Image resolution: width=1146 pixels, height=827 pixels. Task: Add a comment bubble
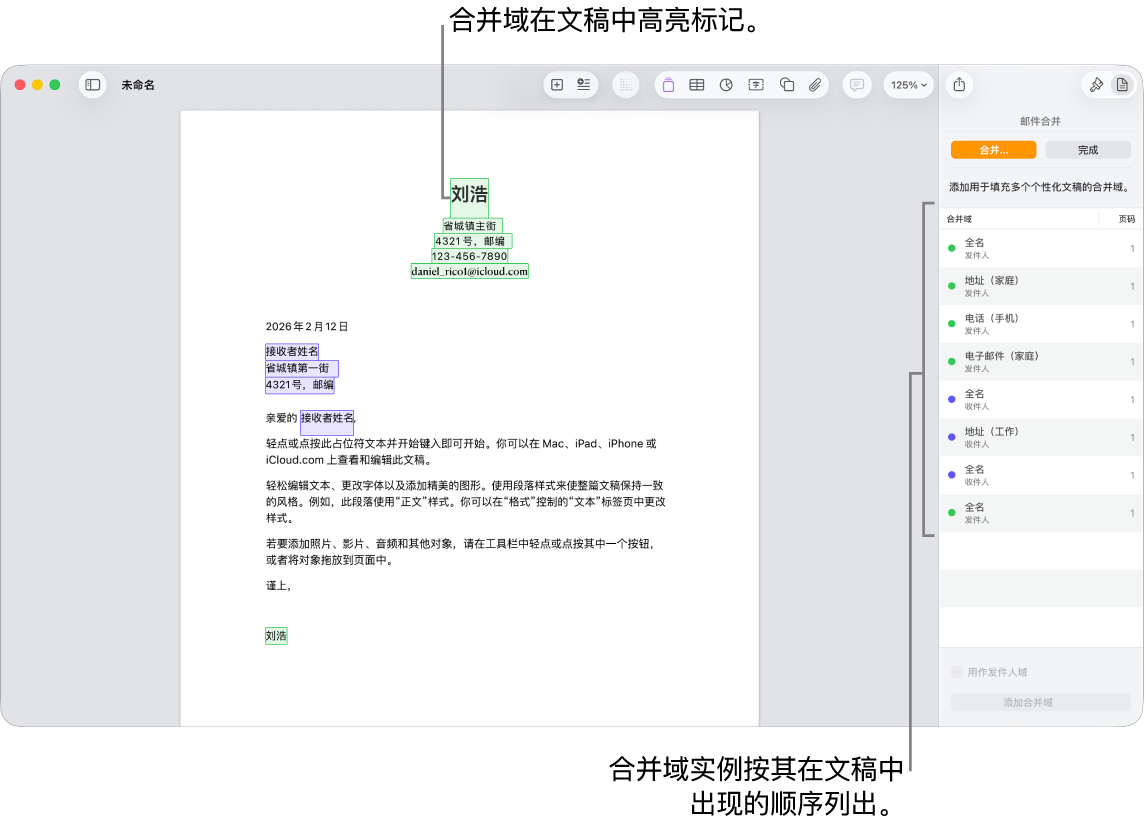[x=857, y=85]
